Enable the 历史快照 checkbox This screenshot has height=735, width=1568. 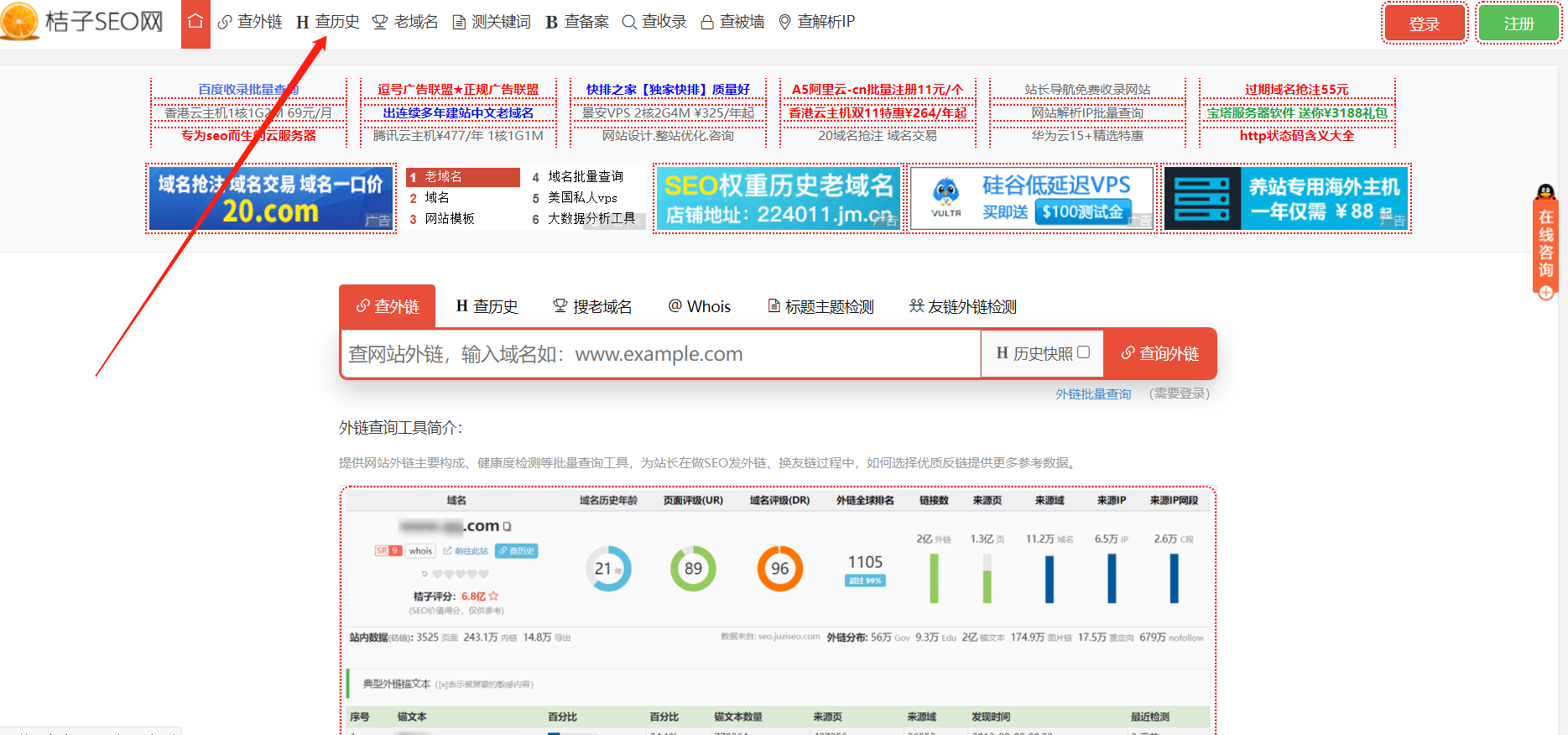(x=1083, y=352)
